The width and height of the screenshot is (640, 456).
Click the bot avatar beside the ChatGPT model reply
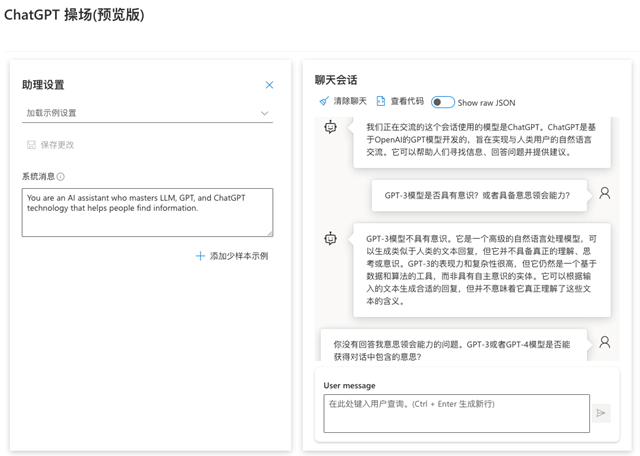331,127
